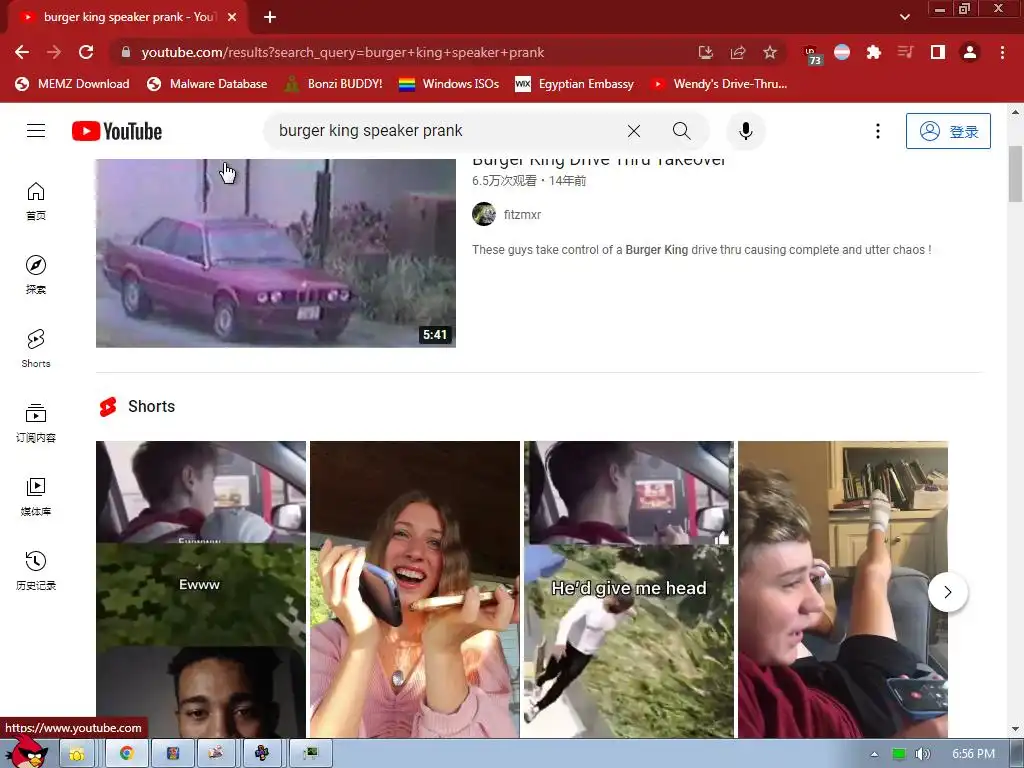Open 历史记录 History in sidebar
The image size is (1024, 768).
tap(36, 571)
